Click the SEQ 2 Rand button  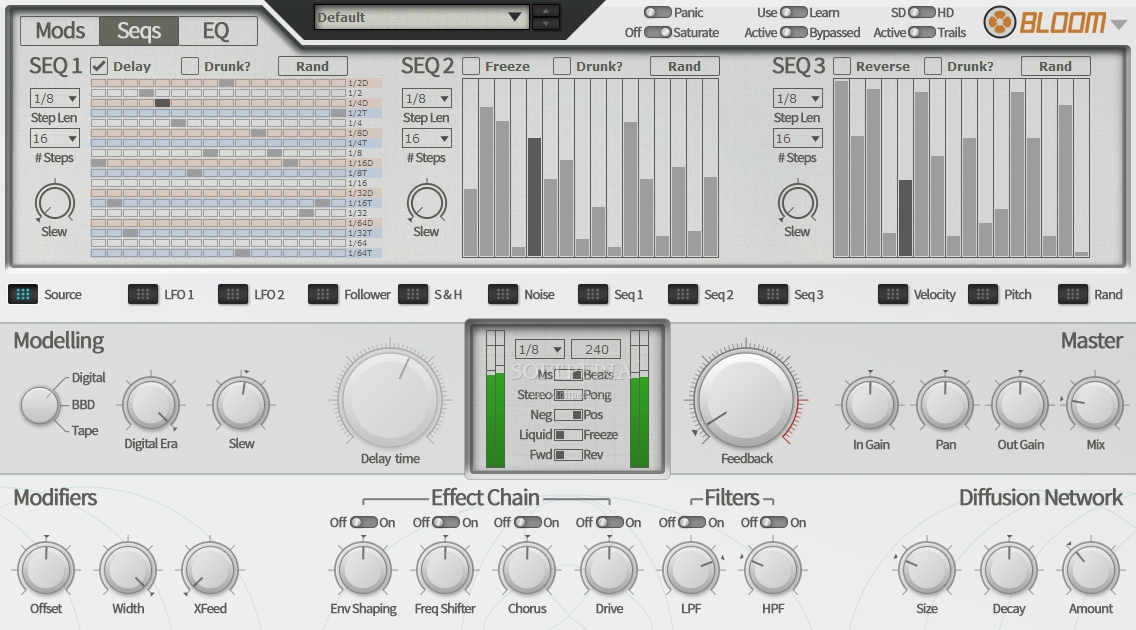684,66
